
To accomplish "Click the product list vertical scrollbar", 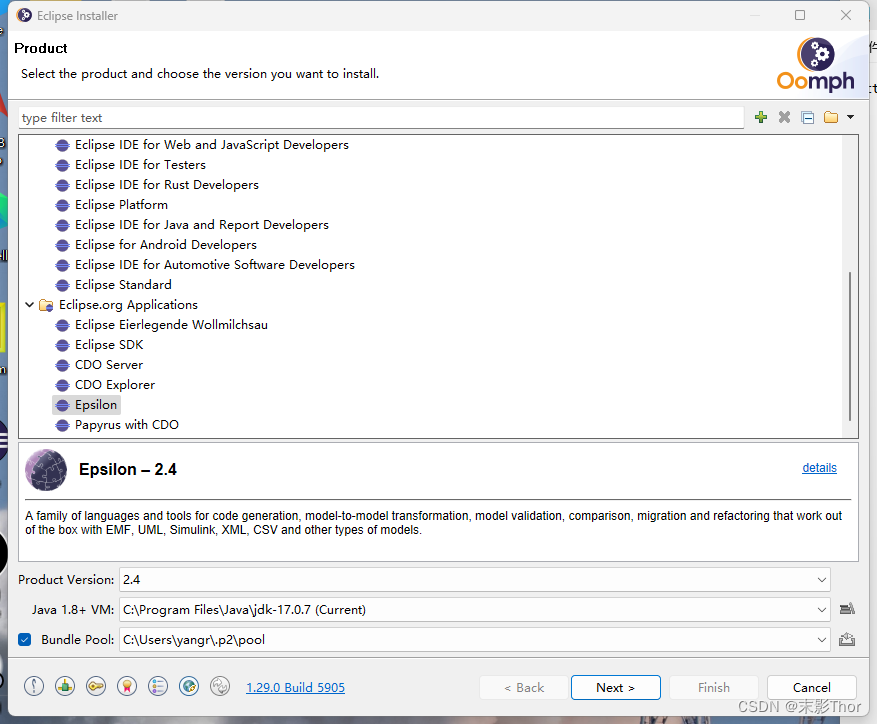I will [850, 347].
